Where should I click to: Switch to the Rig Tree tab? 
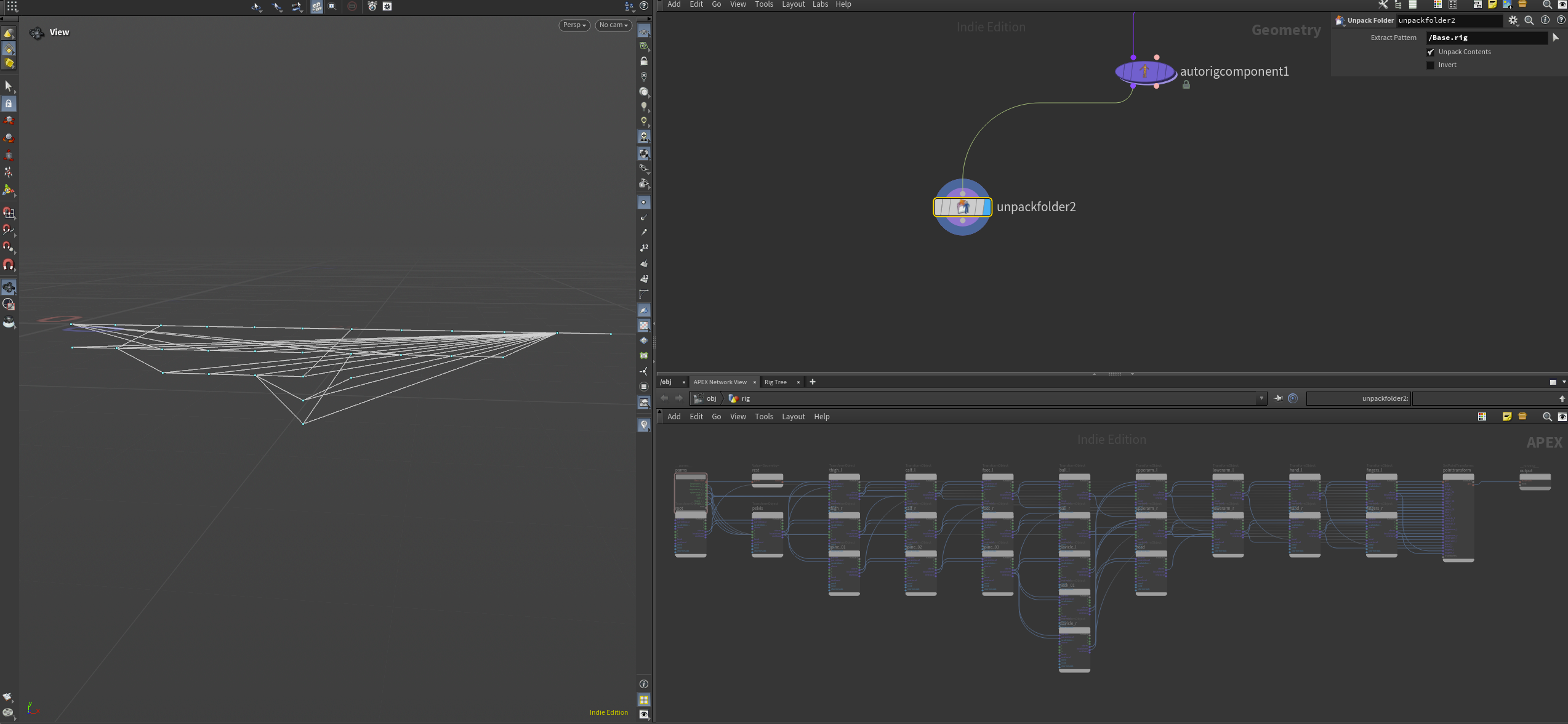775,382
